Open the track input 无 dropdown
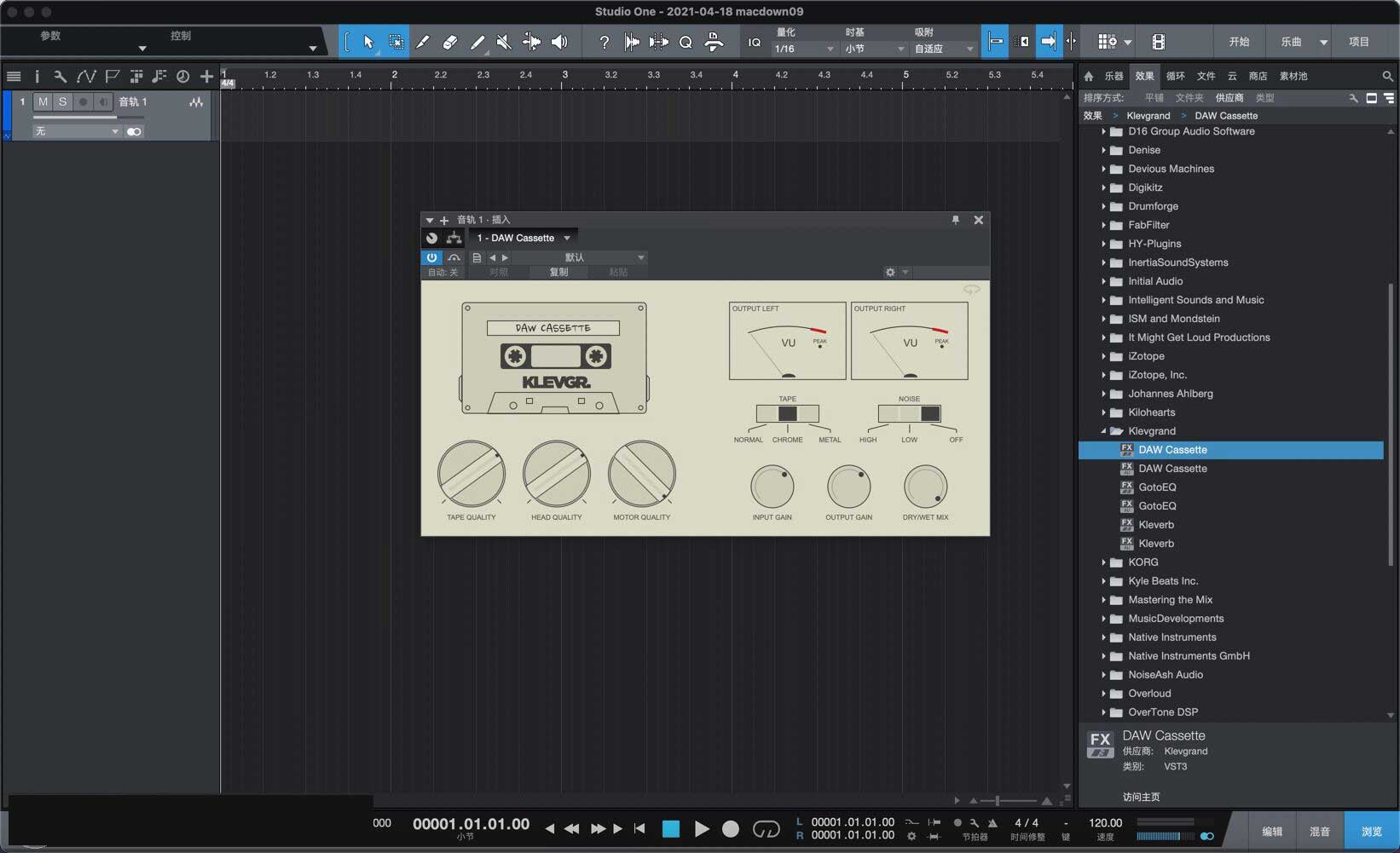Screen dimensions: 1400x853 [x=77, y=131]
